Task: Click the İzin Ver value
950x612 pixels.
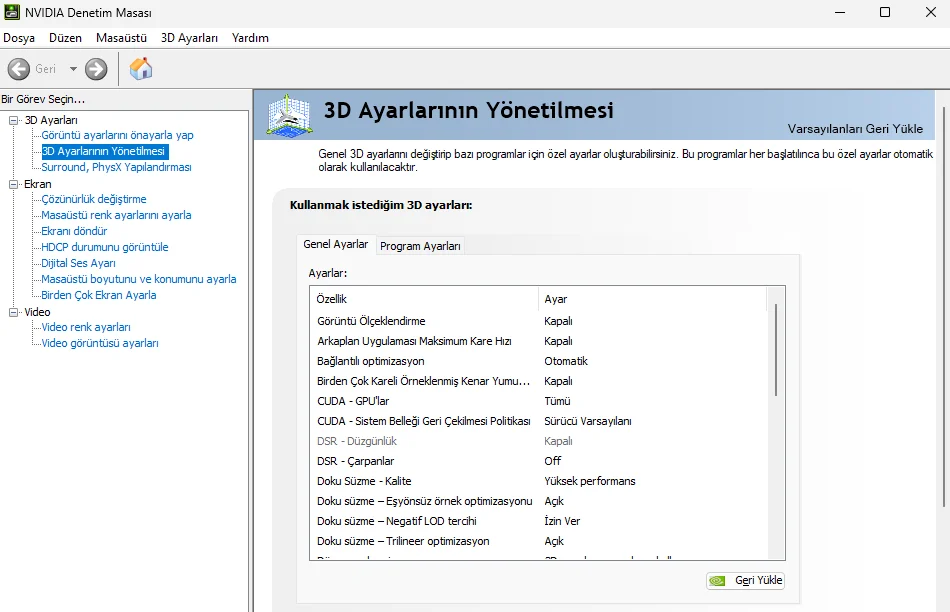Action: click(x=562, y=521)
